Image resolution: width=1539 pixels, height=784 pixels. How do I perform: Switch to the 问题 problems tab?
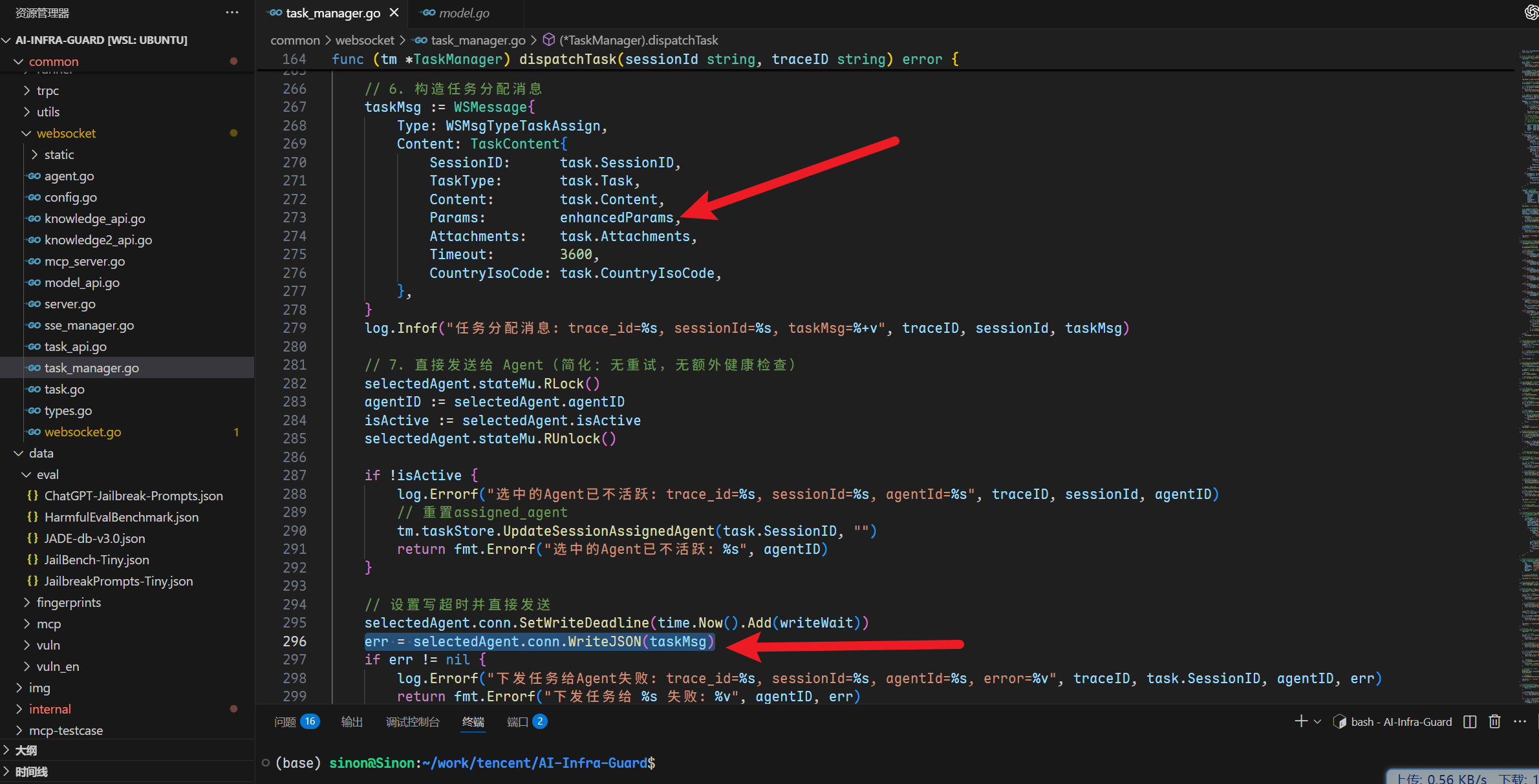tap(285, 721)
